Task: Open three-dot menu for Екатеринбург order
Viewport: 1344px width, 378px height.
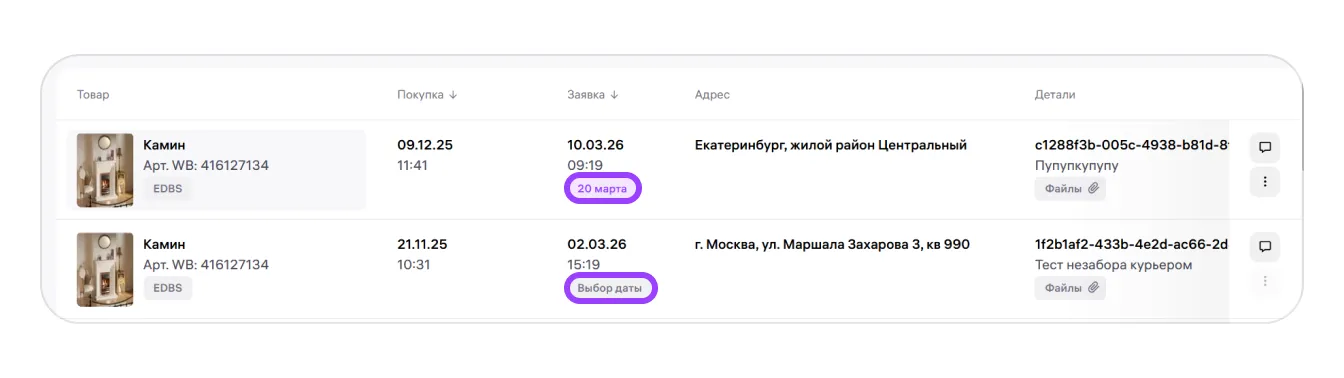Action: point(1265,182)
